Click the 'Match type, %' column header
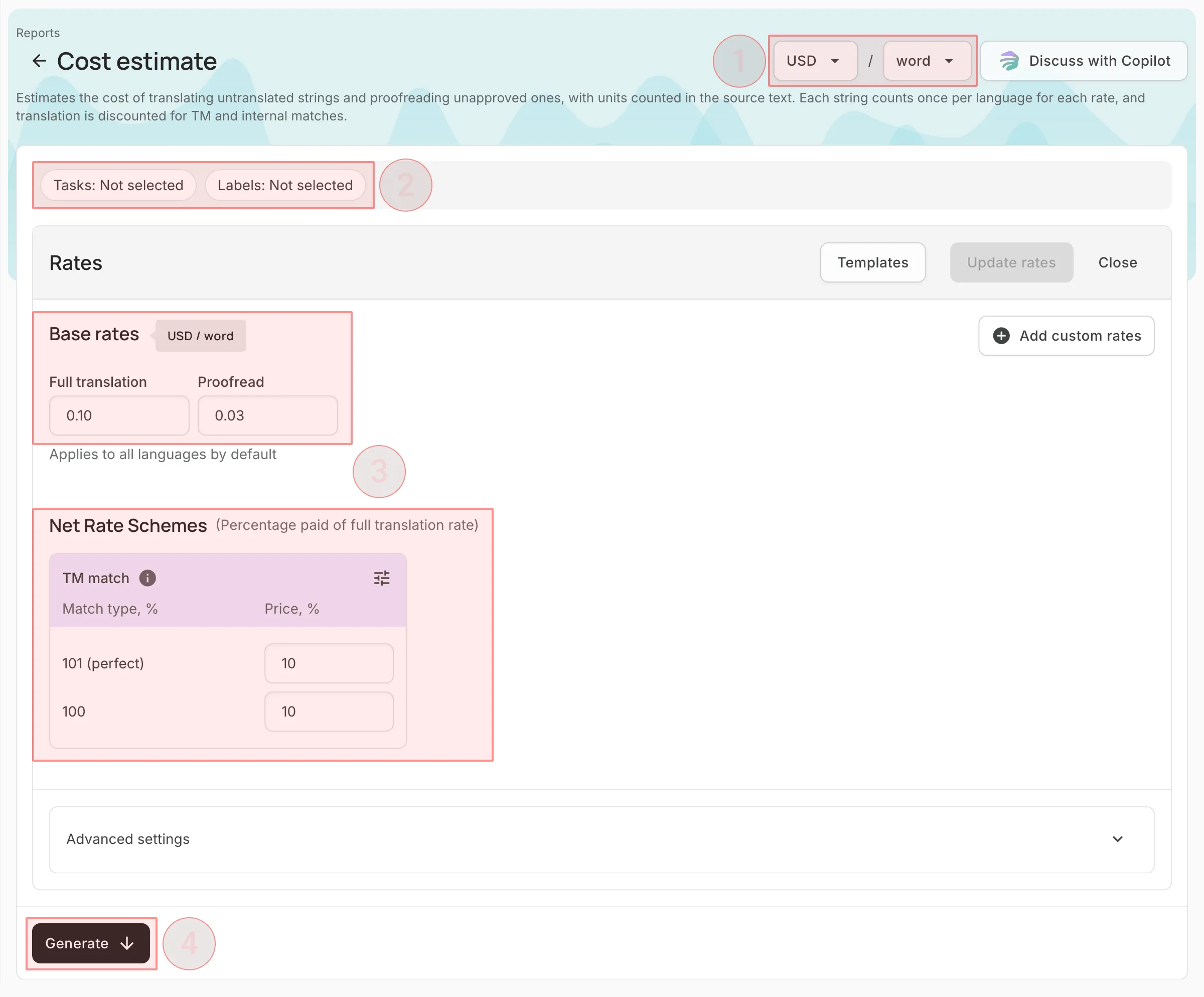Image resolution: width=1204 pixels, height=997 pixels. point(110,609)
